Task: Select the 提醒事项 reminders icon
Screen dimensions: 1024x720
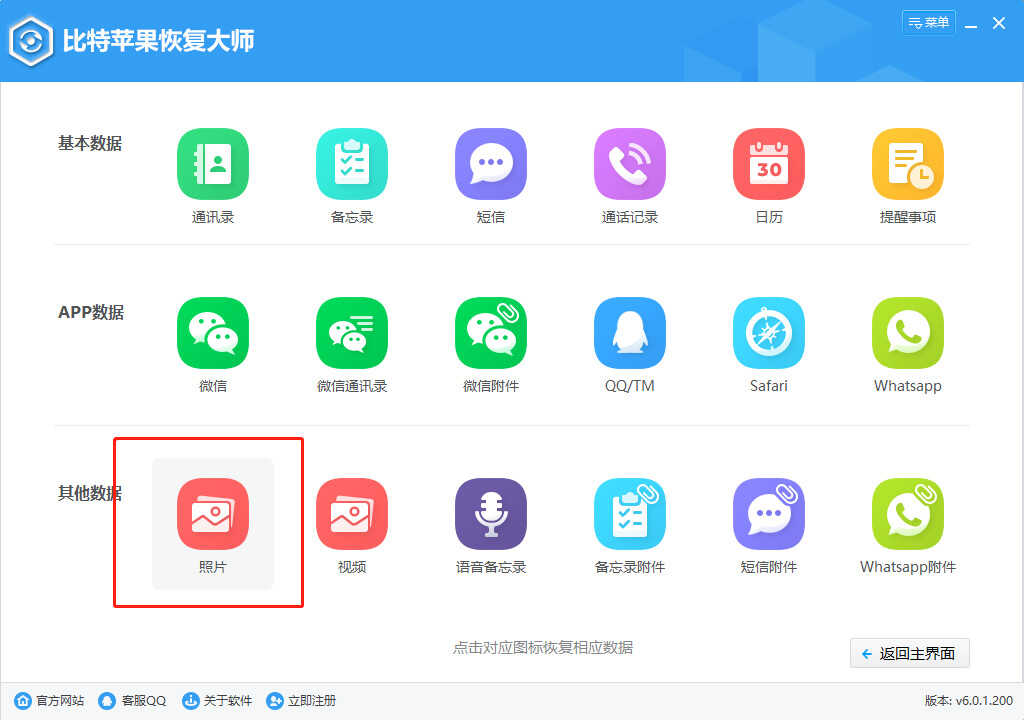Action: (908, 164)
